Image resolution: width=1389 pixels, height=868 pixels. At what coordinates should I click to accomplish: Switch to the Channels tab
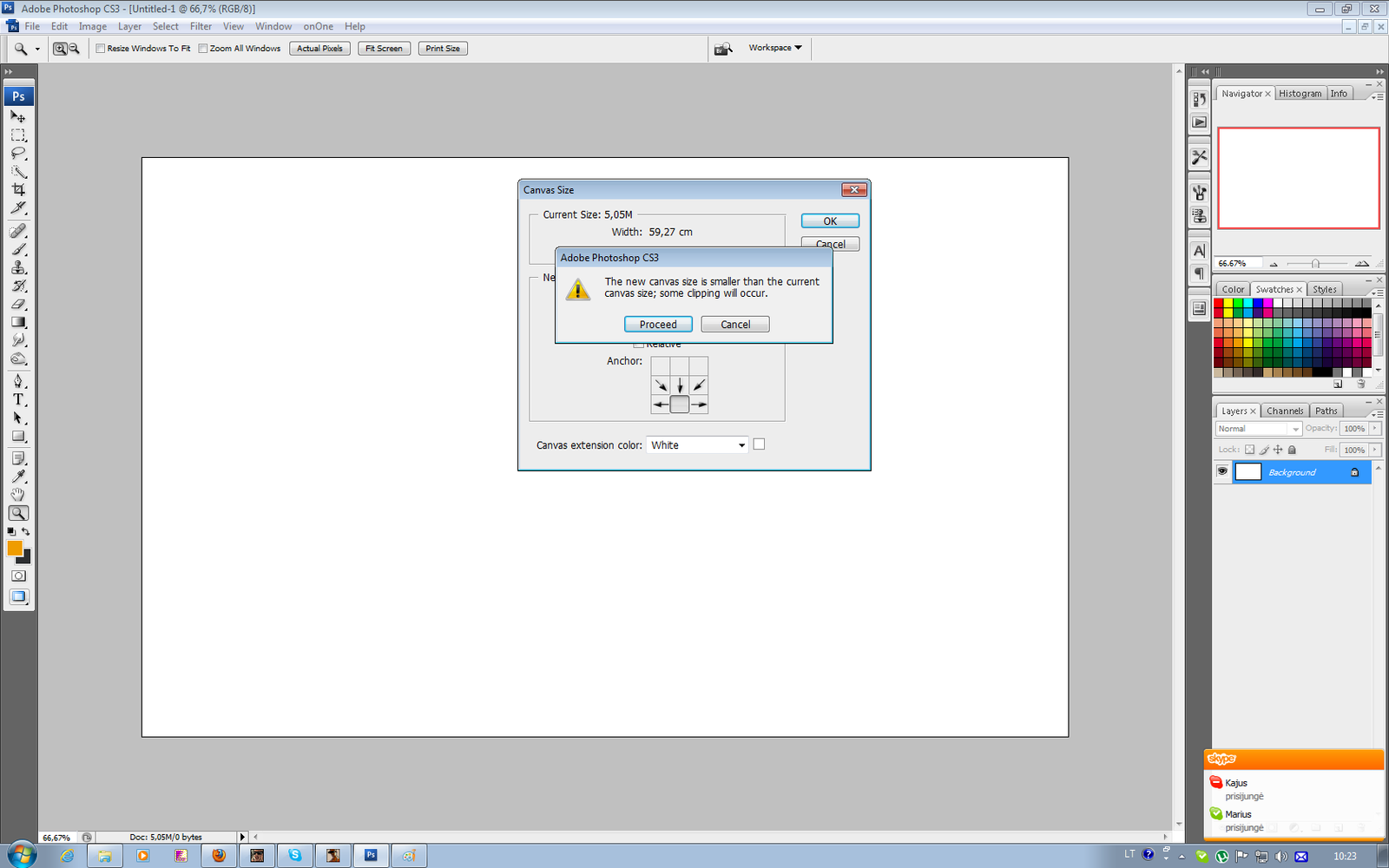pyautogui.click(x=1284, y=411)
